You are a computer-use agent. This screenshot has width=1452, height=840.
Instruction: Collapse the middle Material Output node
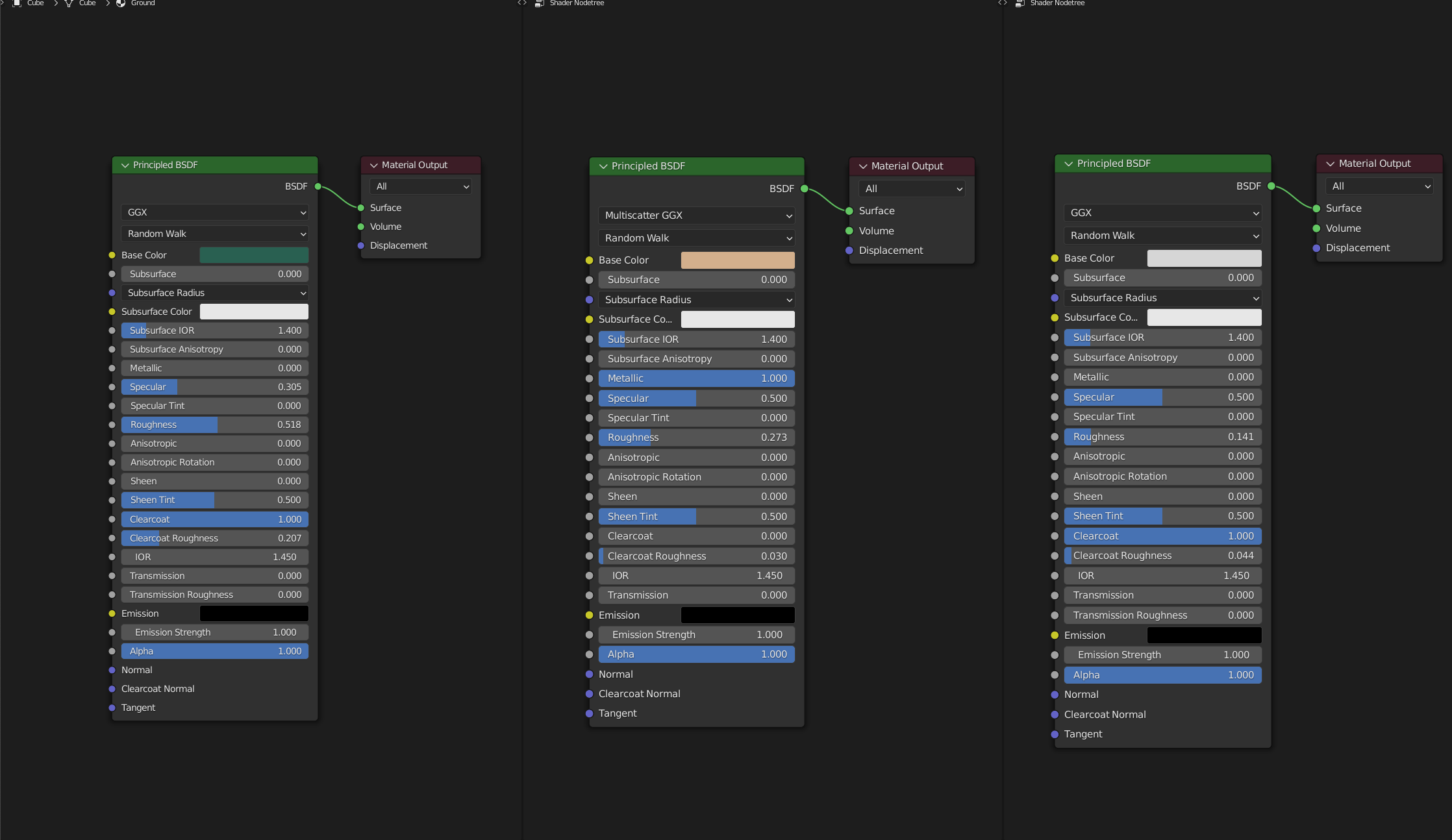coord(863,167)
